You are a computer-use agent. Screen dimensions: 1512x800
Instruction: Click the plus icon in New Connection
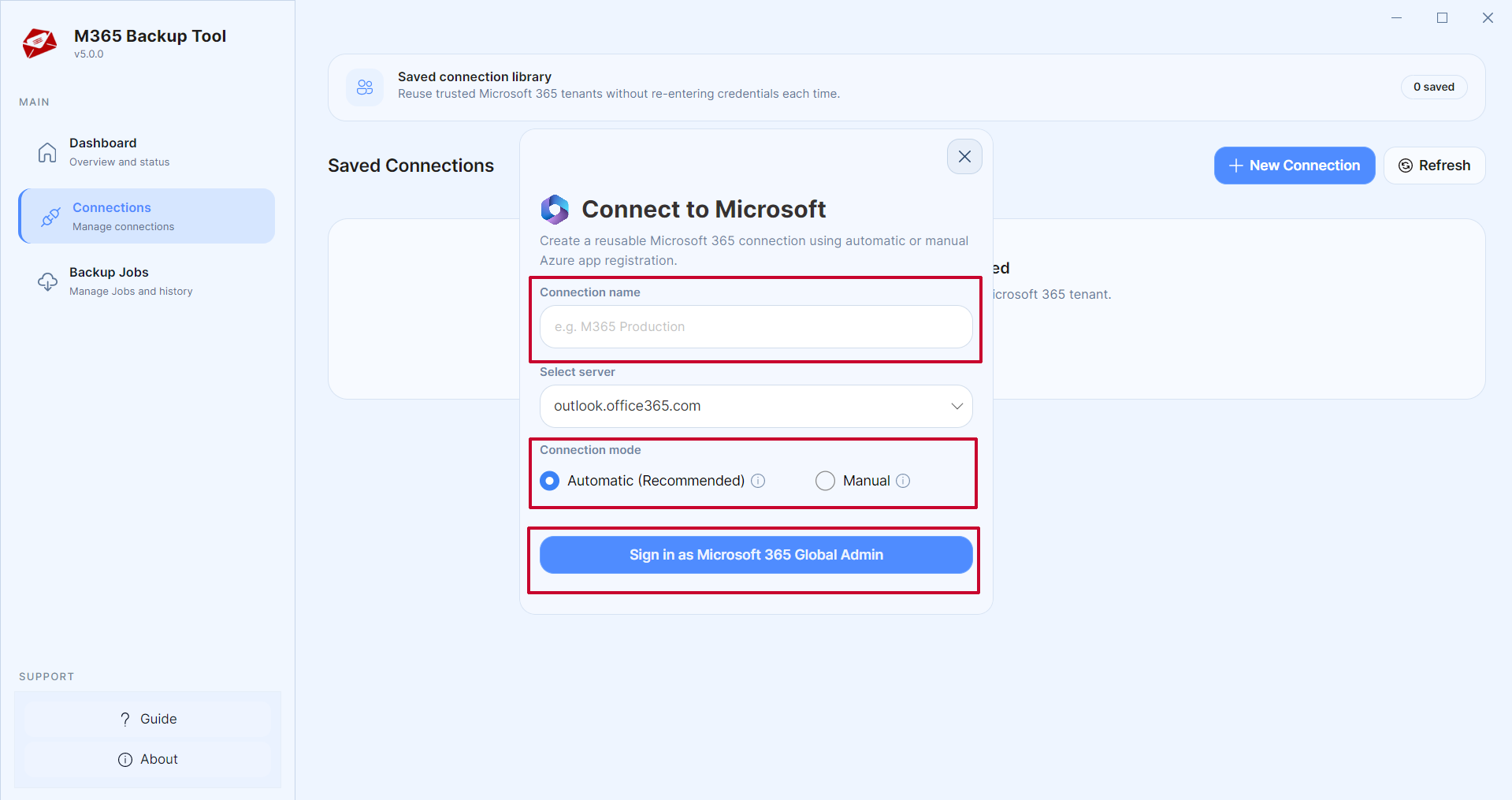click(1236, 166)
